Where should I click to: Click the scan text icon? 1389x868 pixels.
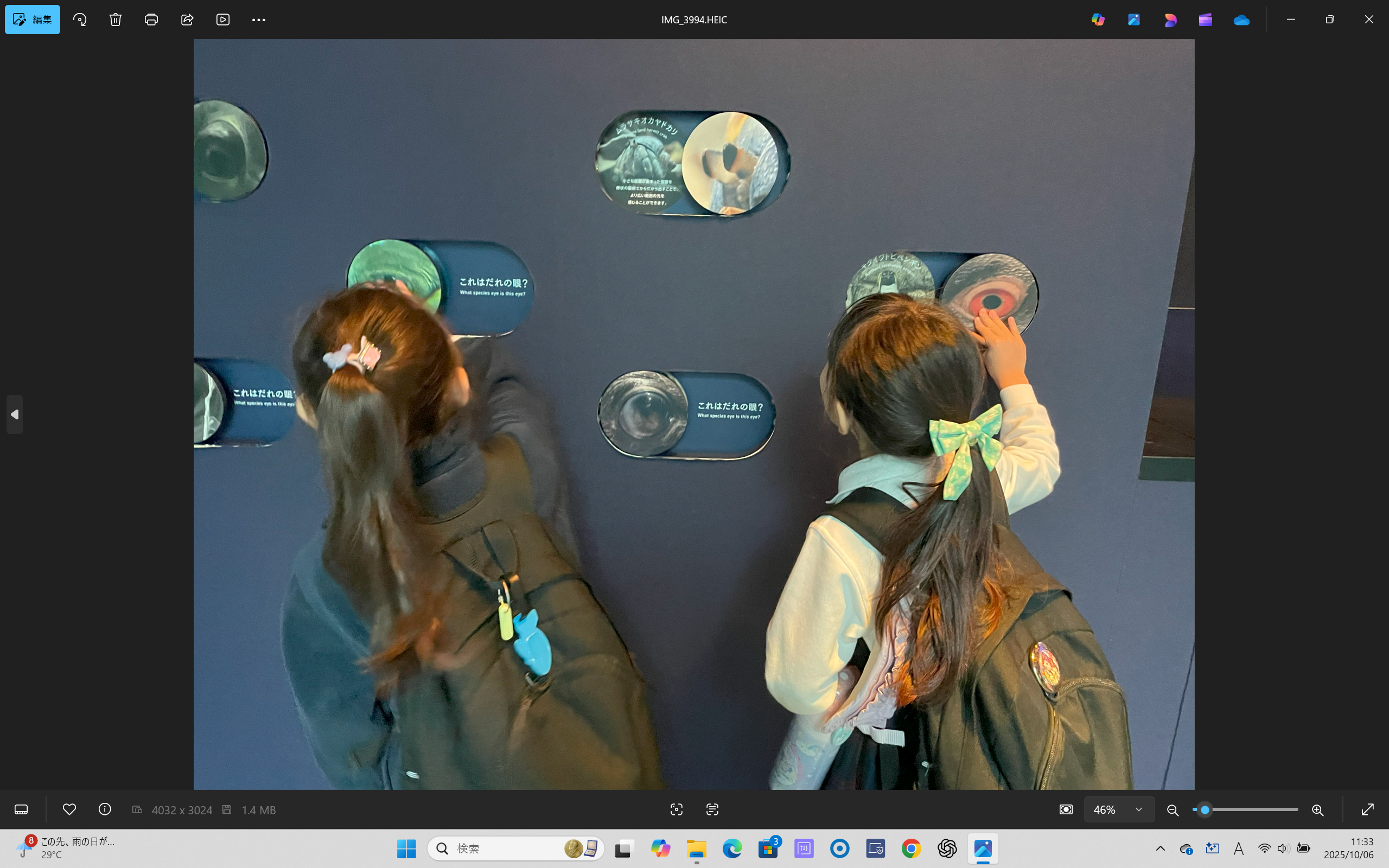coord(712,809)
